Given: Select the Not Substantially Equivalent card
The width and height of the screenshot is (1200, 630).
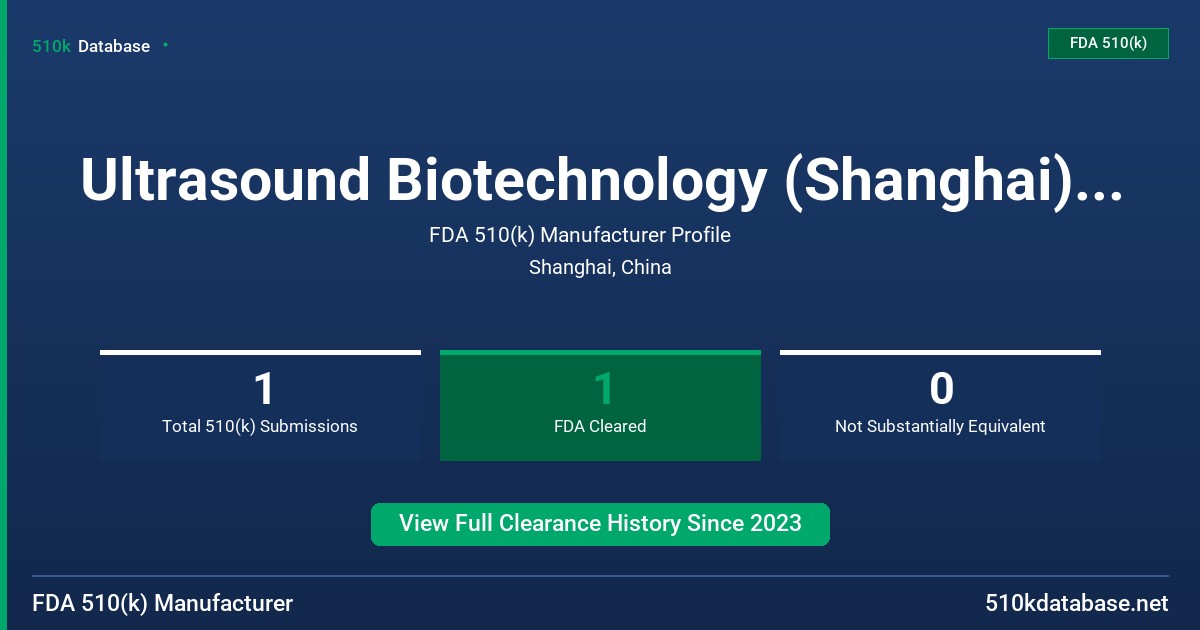Looking at the screenshot, I should point(940,405).
